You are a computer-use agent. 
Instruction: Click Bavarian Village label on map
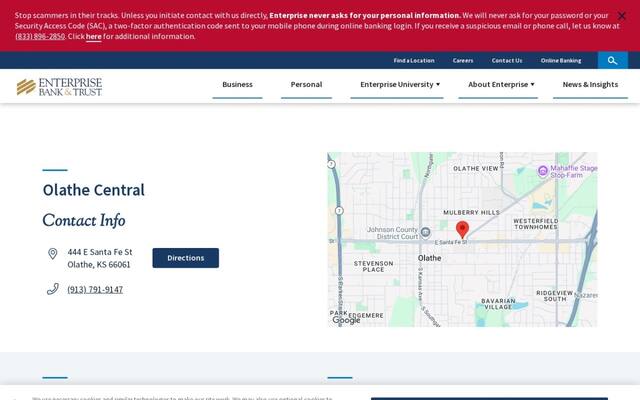(498, 304)
